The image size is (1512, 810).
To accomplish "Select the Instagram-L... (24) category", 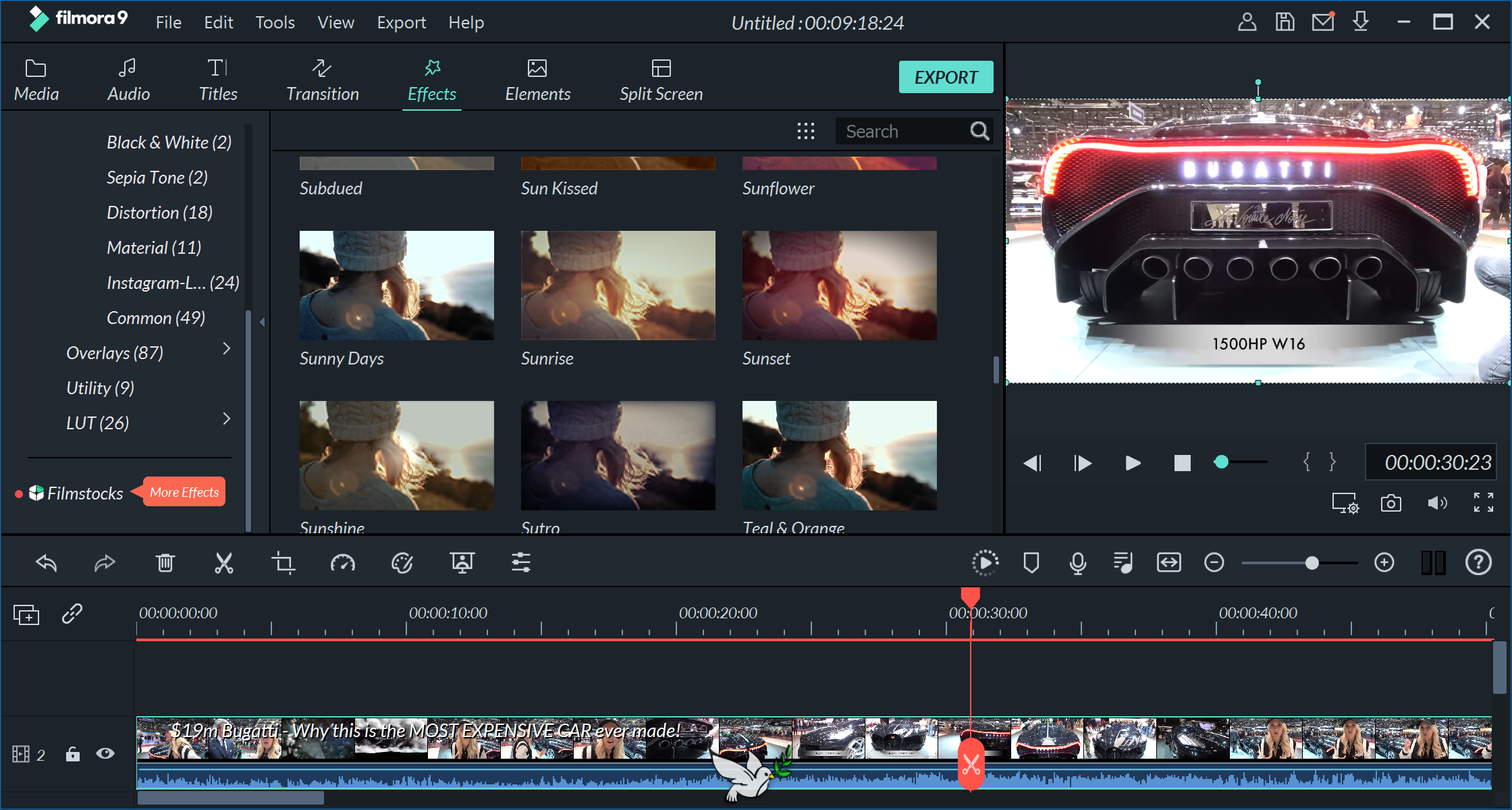I will click(x=173, y=283).
